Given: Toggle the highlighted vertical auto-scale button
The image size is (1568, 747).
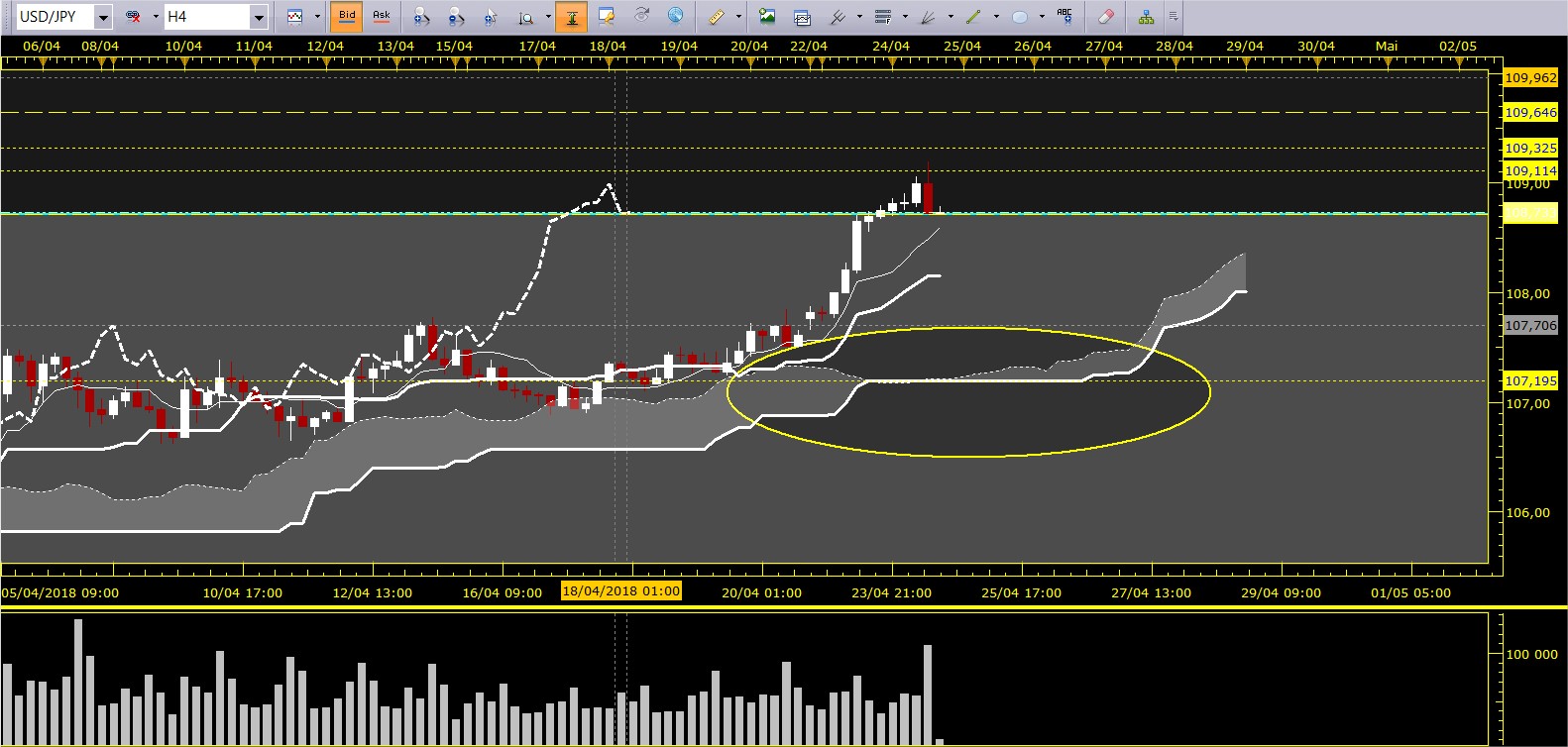Looking at the screenshot, I should (572, 16).
